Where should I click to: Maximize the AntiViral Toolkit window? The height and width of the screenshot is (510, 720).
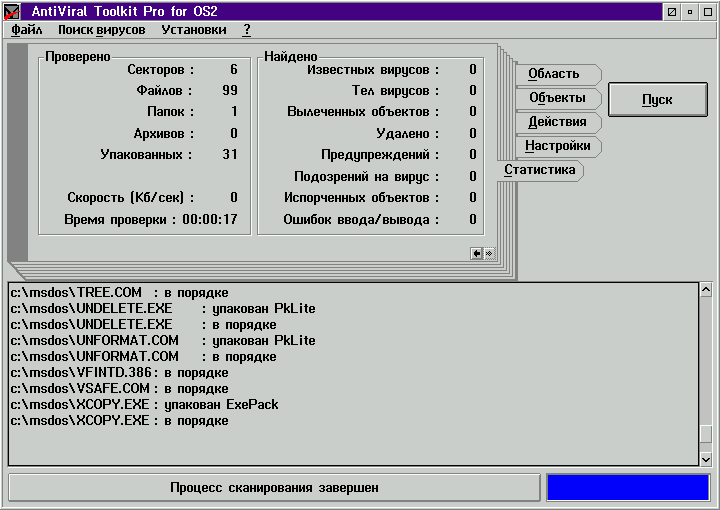[x=708, y=12]
